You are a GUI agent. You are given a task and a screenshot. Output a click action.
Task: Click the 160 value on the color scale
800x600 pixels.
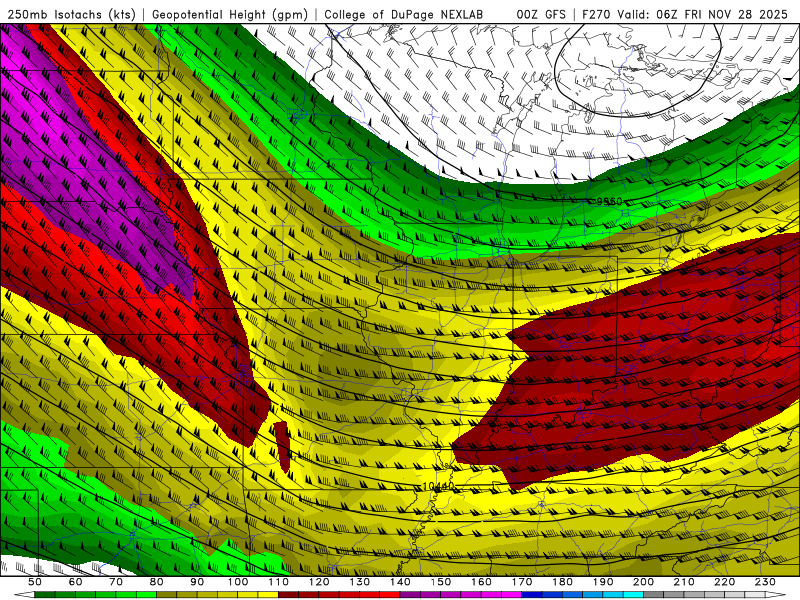[481, 582]
